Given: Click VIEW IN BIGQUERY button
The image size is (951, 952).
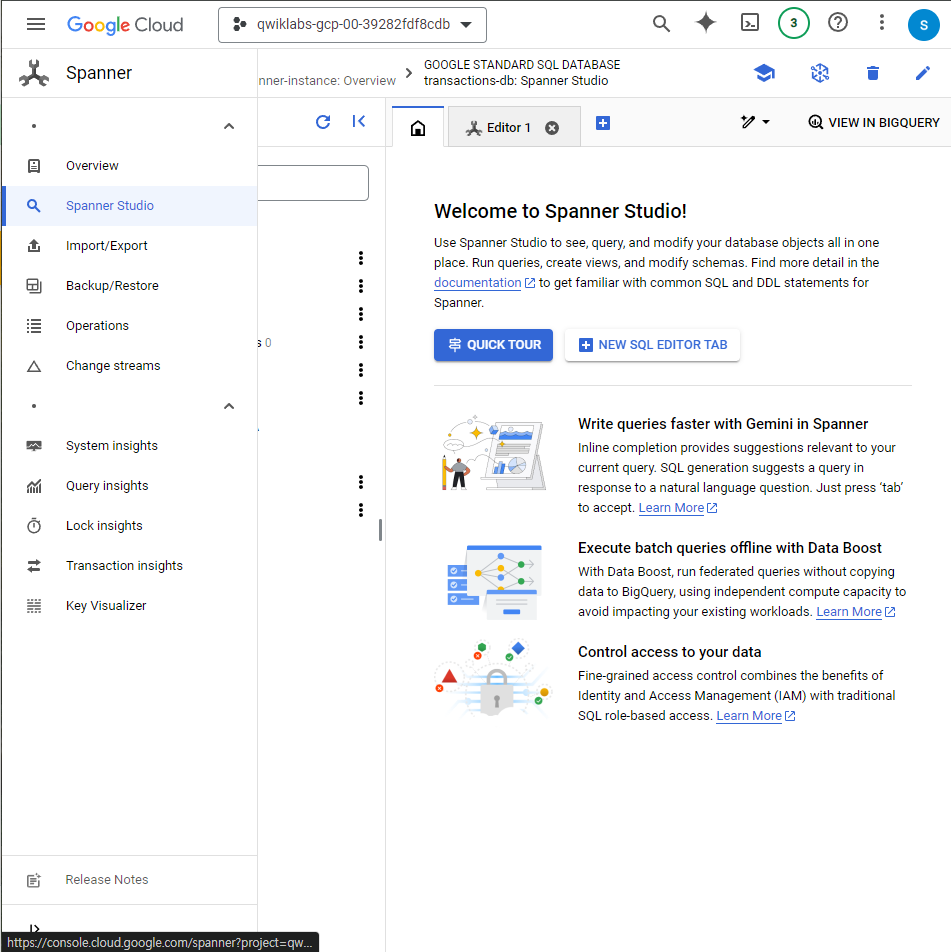Looking at the screenshot, I should click(x=873, y=123).
